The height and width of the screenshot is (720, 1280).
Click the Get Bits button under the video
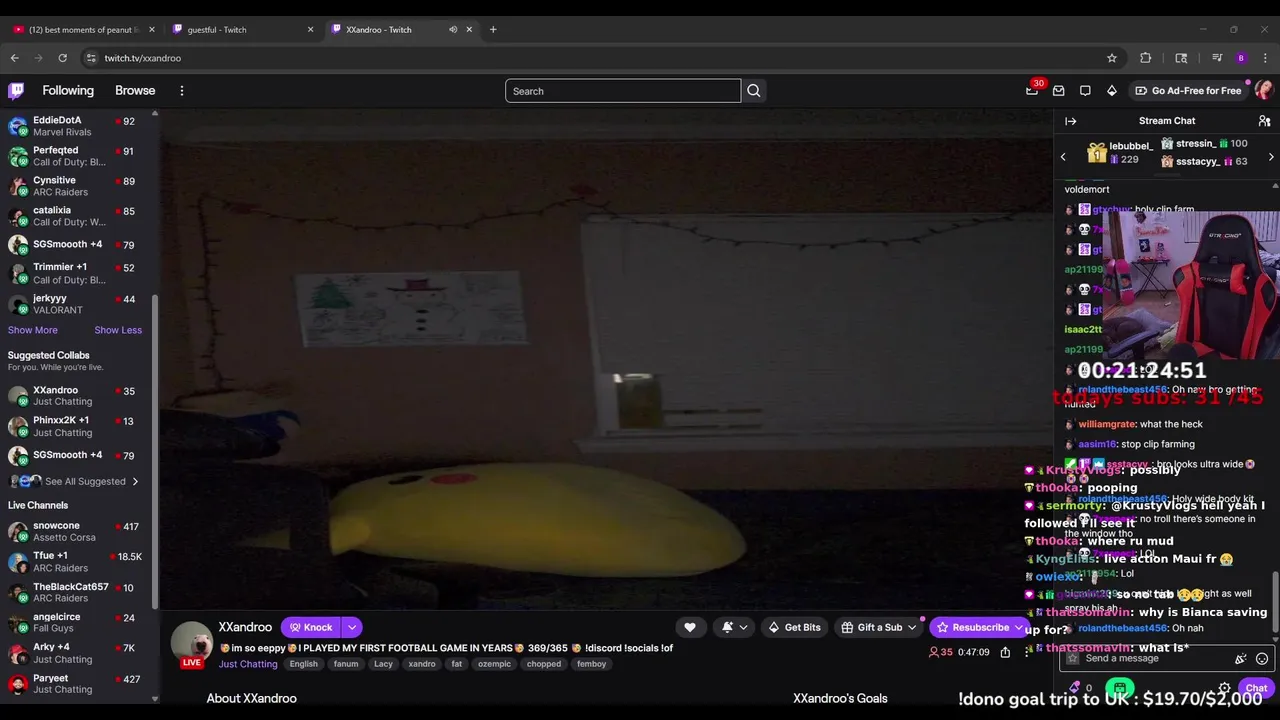tap(794, 627)
